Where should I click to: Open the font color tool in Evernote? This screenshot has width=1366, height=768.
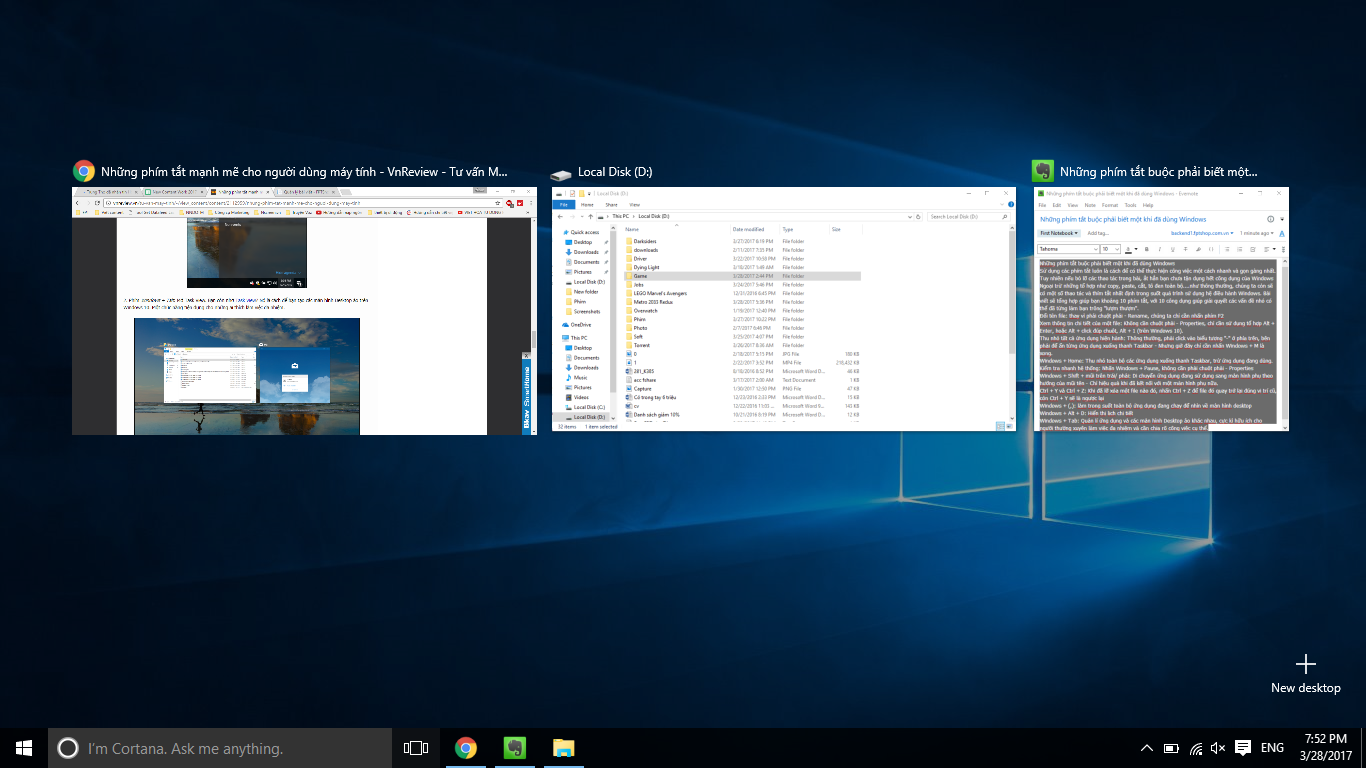1129,249
